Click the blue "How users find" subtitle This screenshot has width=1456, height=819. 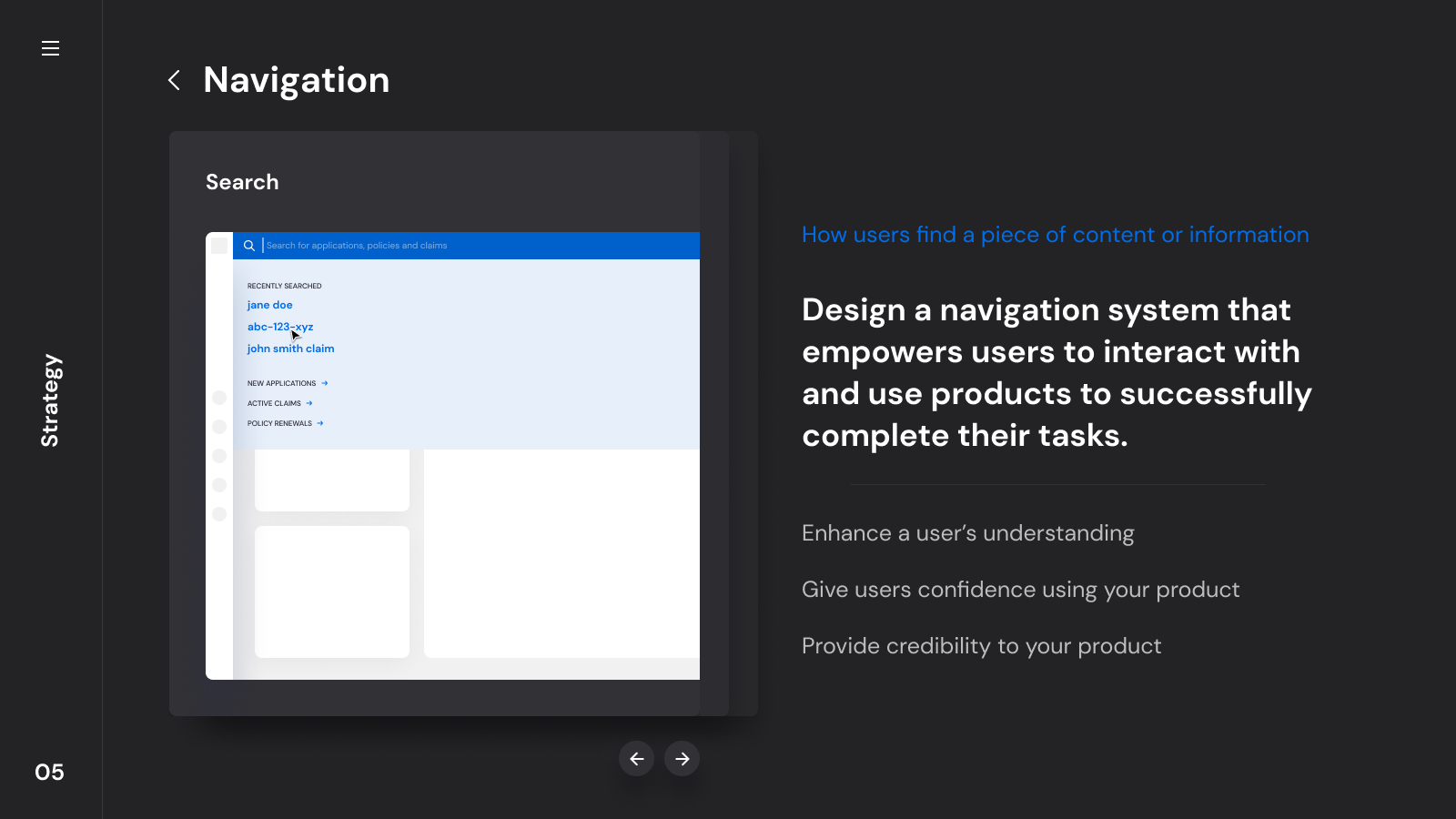coord(1055,235)
